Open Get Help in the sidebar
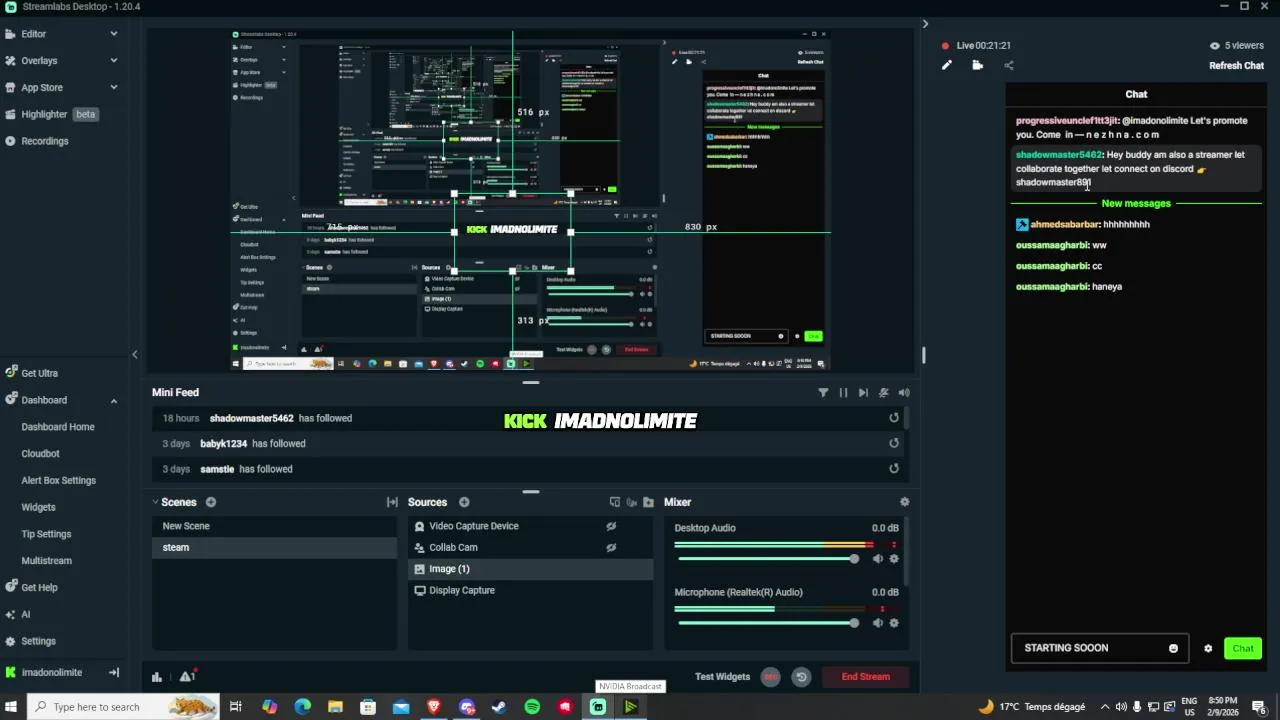1280x720 pixels. (x=39, y=588)
